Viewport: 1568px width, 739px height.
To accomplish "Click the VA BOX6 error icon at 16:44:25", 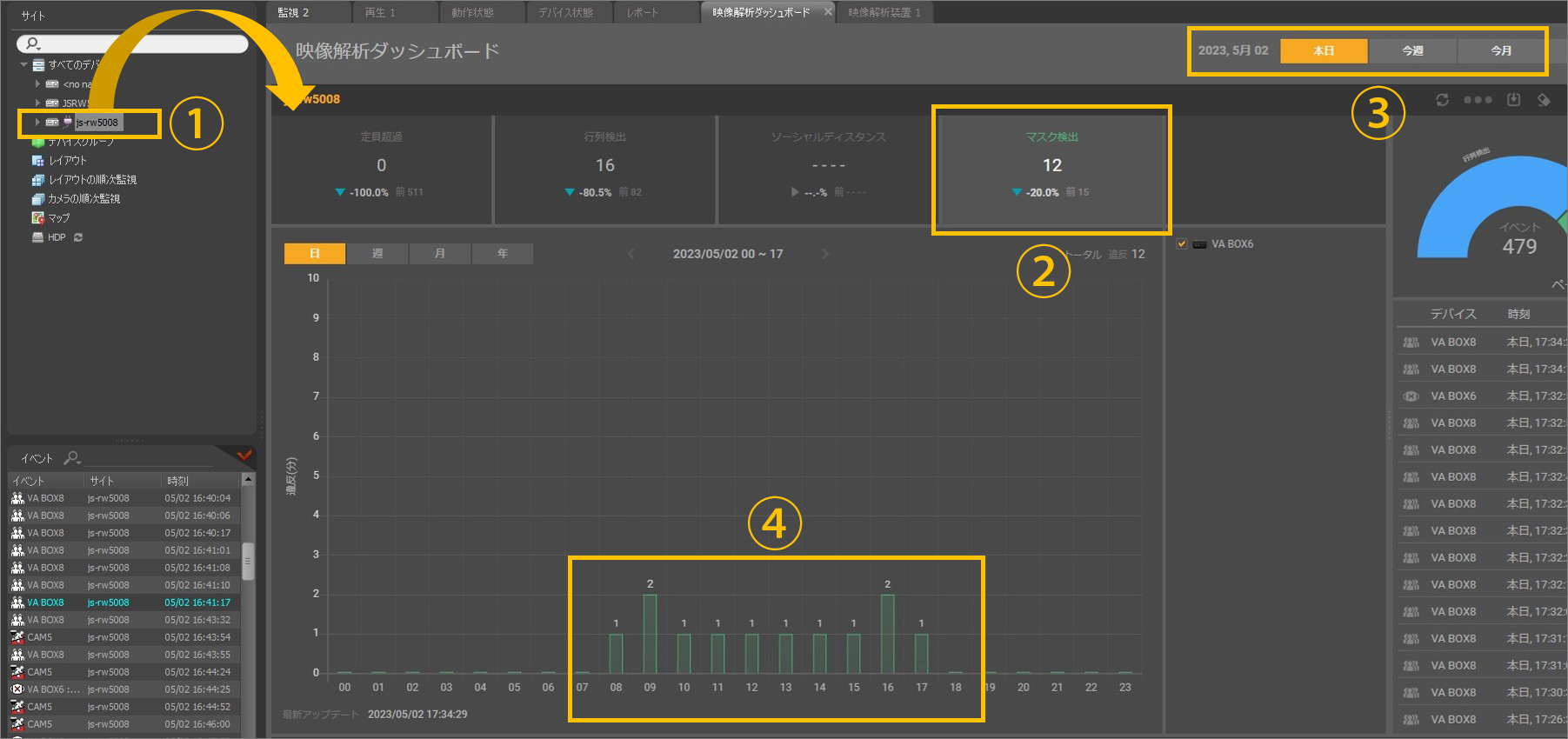I will coord(17,689).
